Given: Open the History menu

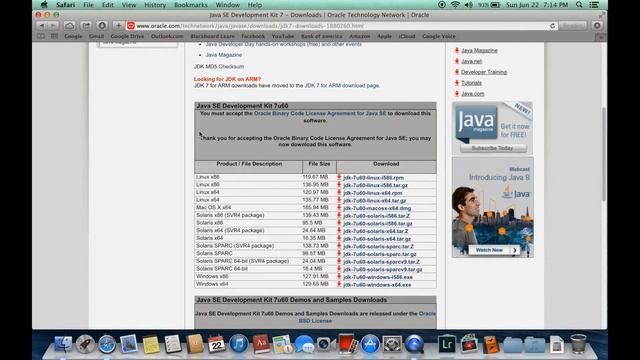Looking at the screenshot, I should click(155, 5).
